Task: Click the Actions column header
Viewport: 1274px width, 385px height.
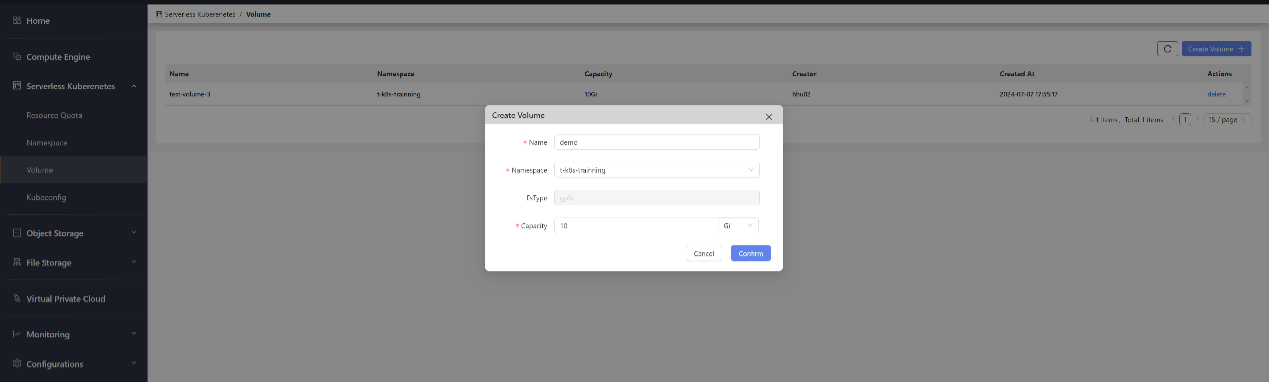Action: point(1221,74)
